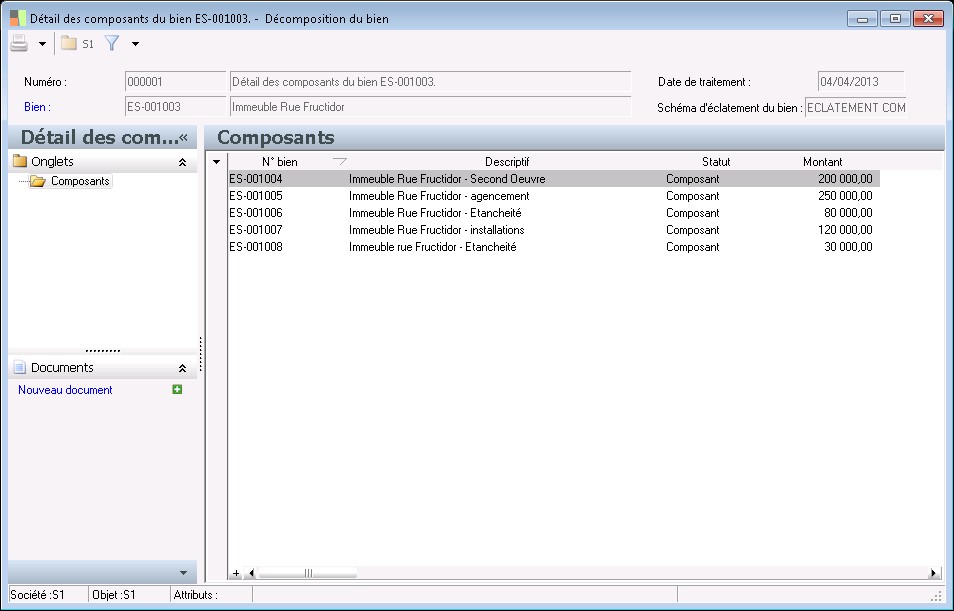Select row ES-001007
The width and height of the screenshot is (954, 611).
point(554,230)
